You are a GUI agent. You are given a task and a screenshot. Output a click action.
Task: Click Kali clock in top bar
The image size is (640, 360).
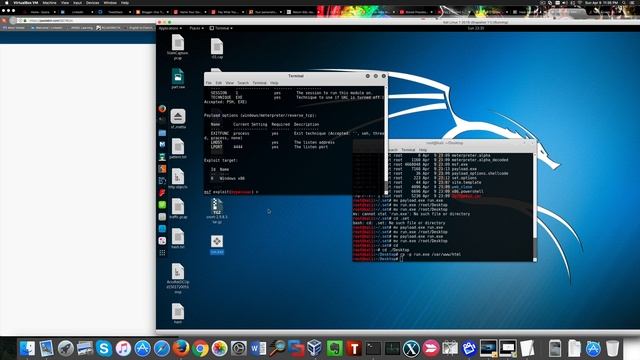click(476, 28)
